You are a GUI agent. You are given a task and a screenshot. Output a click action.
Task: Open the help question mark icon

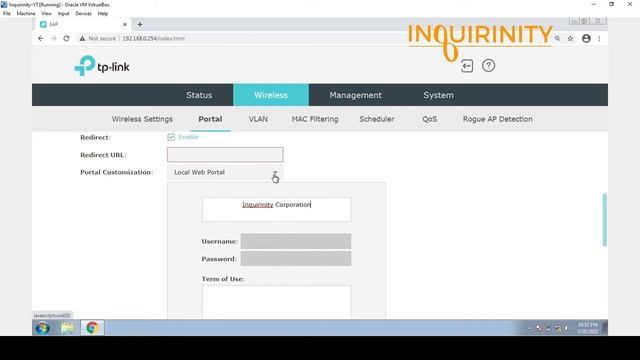(488, 66)
